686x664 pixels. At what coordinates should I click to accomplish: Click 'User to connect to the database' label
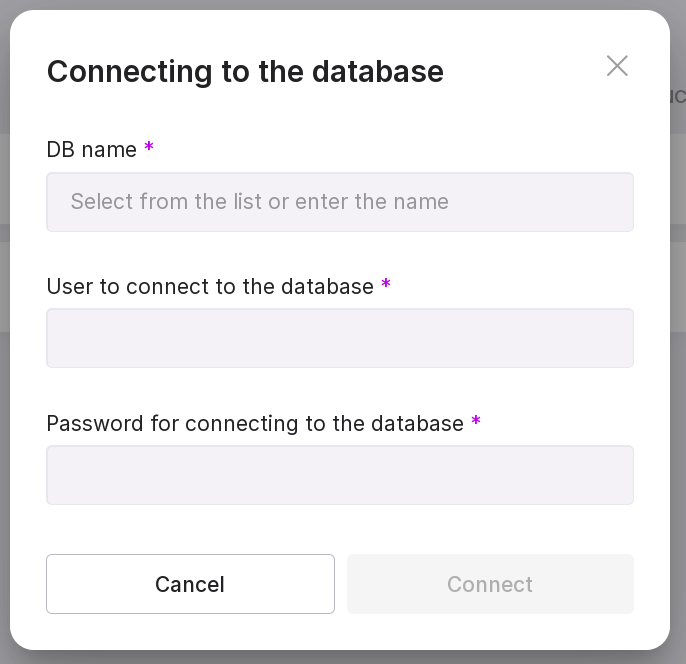click(x=210, y=287)
